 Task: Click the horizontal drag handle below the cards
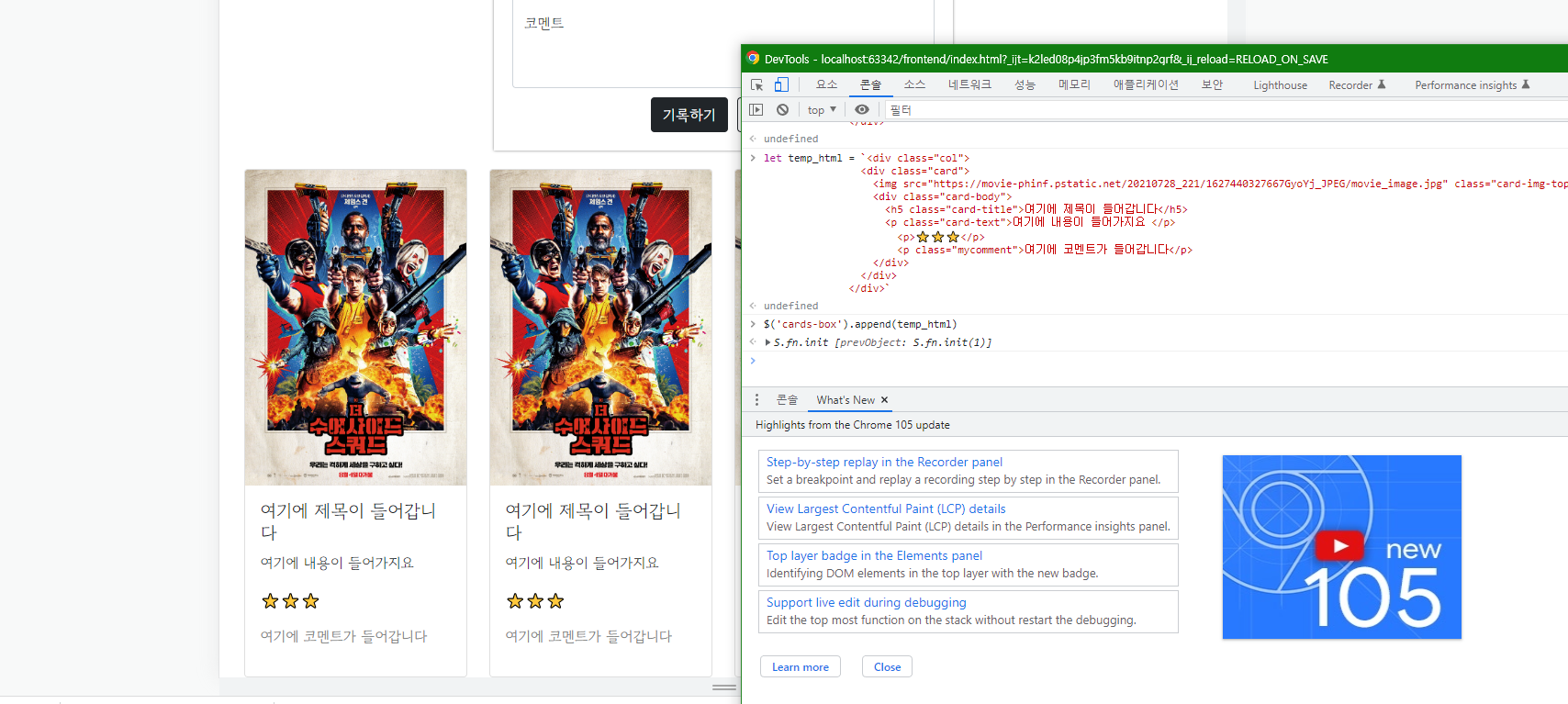pos(724,687)
